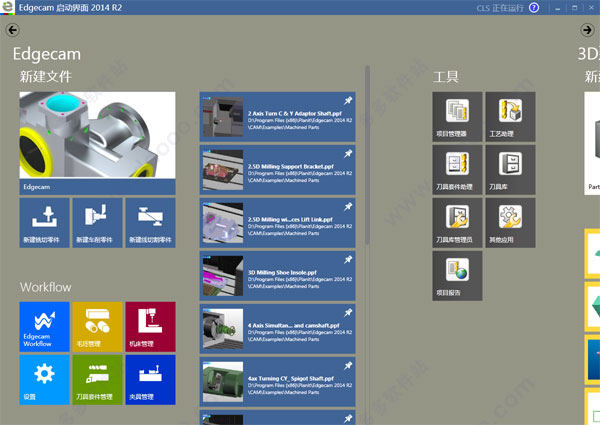Create a new wire EDM part (新建线切割零件)
Image resolution: width=600 pixels, height=425 pixels.
pyautogui.click(x=150, y=223)
